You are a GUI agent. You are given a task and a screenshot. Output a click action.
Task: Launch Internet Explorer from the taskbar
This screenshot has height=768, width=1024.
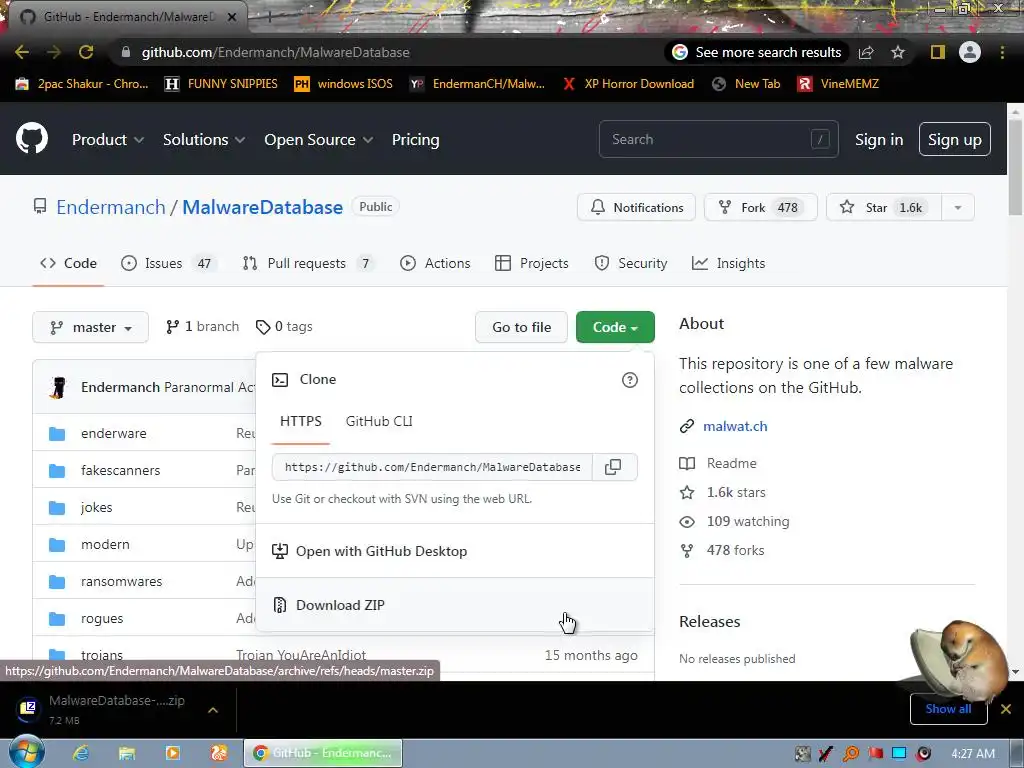tap(81, 753)
